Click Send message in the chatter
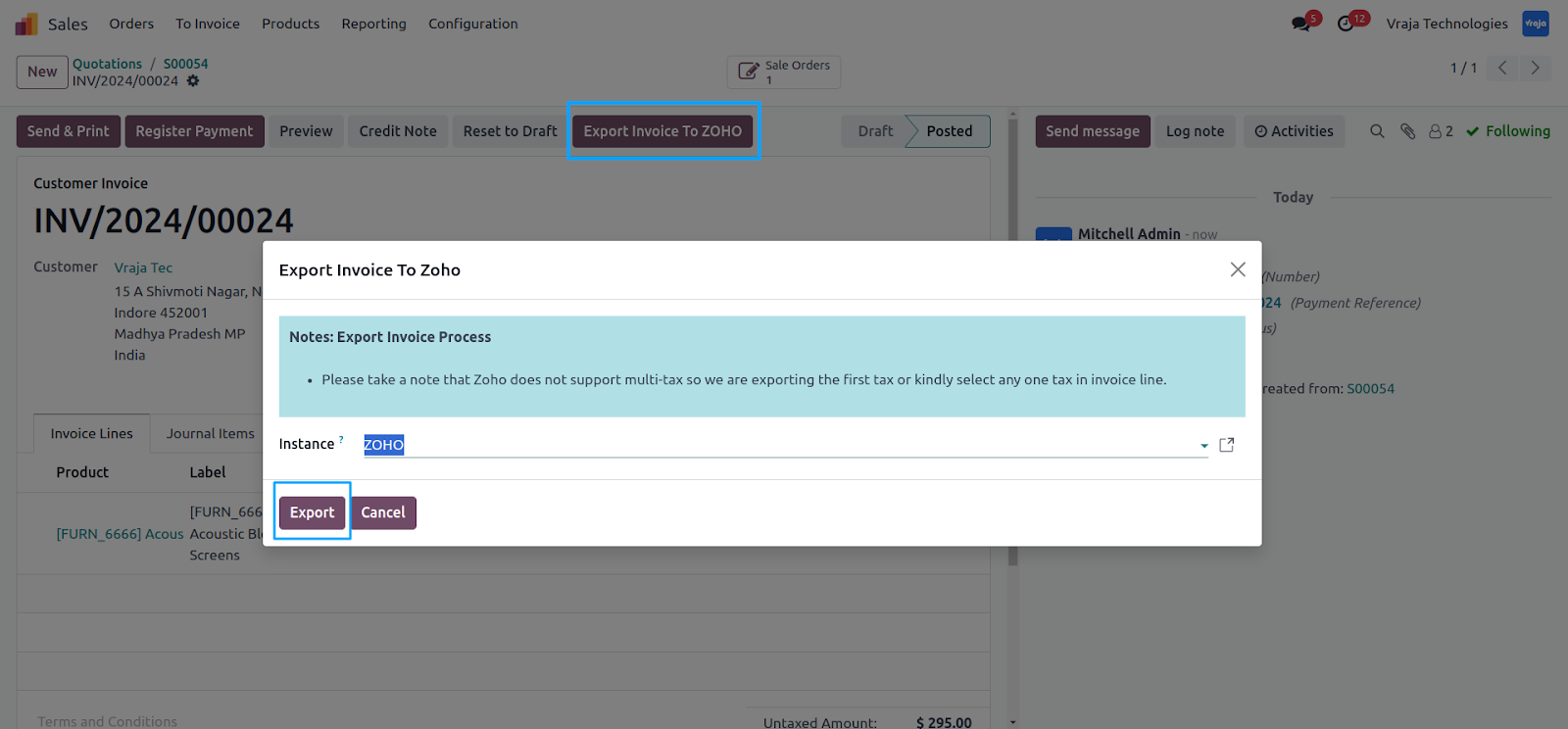 pyautogui.click(x=1093, y=131)
